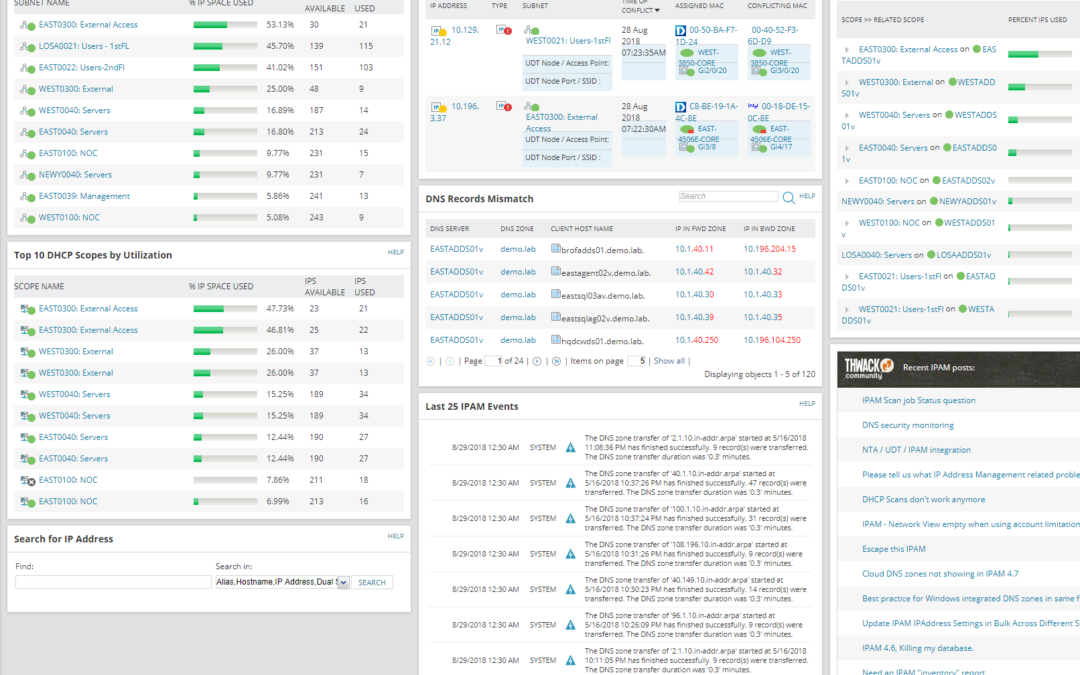Click the DNS Records Mismatch search magnifier icon
The image size is (1080, 675).
click(788, 198)
